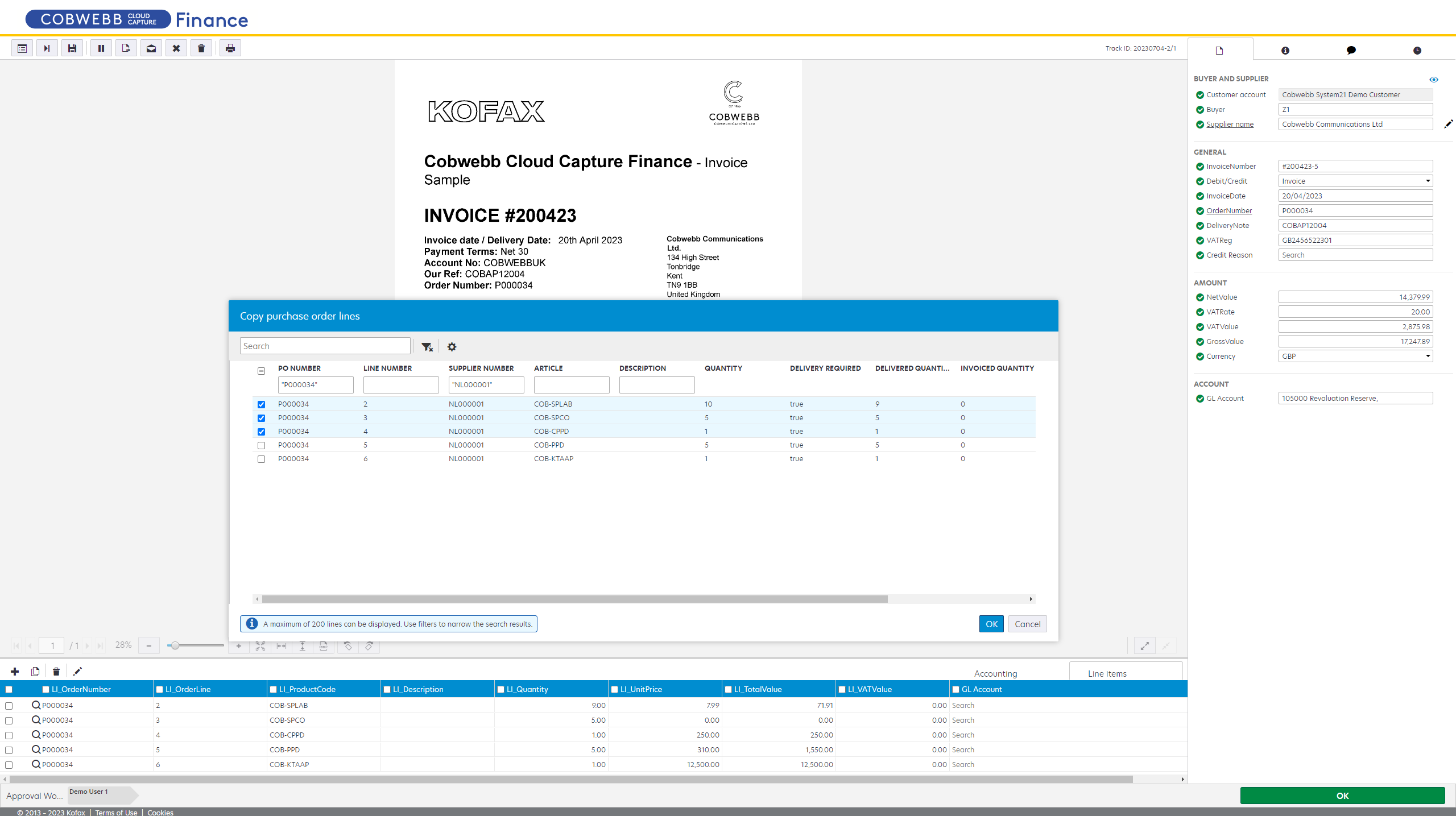Viewport: 1456px width, 816px height.
Task: Click the print icon in toolbar
Action: 230,48
